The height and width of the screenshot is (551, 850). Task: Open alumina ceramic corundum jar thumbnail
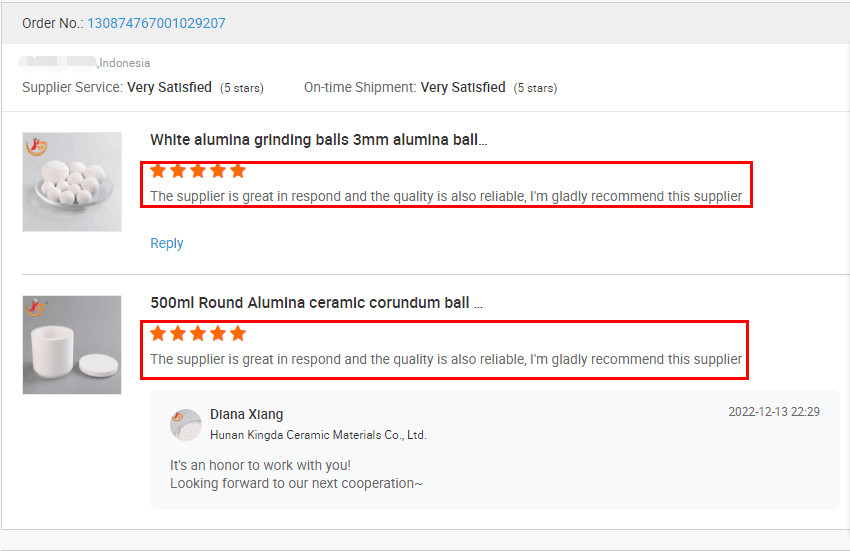pyautogui.click(x=72, y=345)
